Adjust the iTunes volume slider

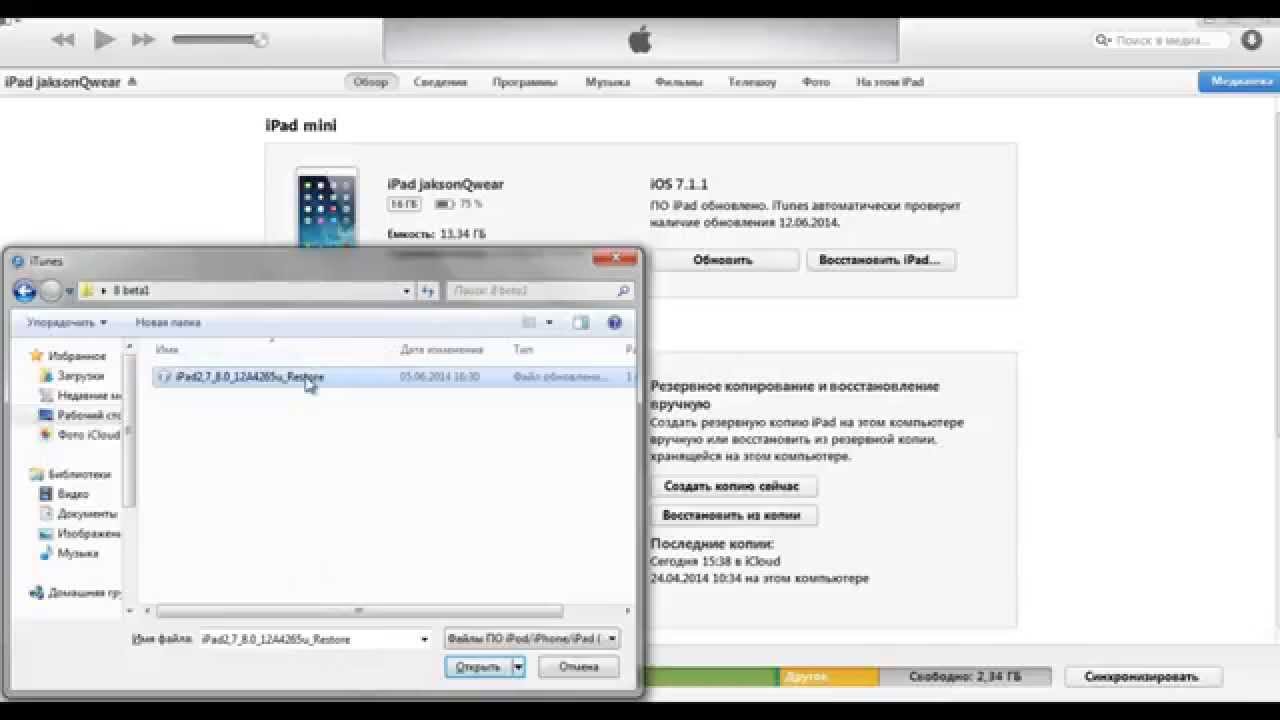click(220, 40)
